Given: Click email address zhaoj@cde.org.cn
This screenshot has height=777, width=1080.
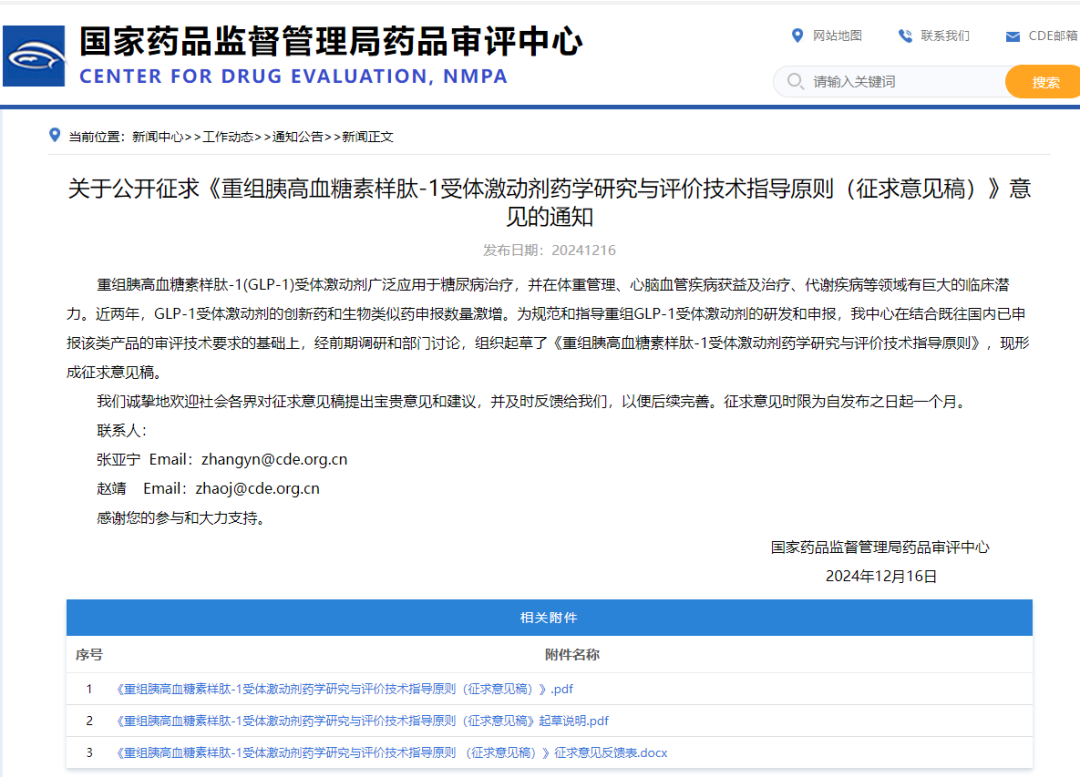Looking at the screenshot, I should (x=258, y=488).
